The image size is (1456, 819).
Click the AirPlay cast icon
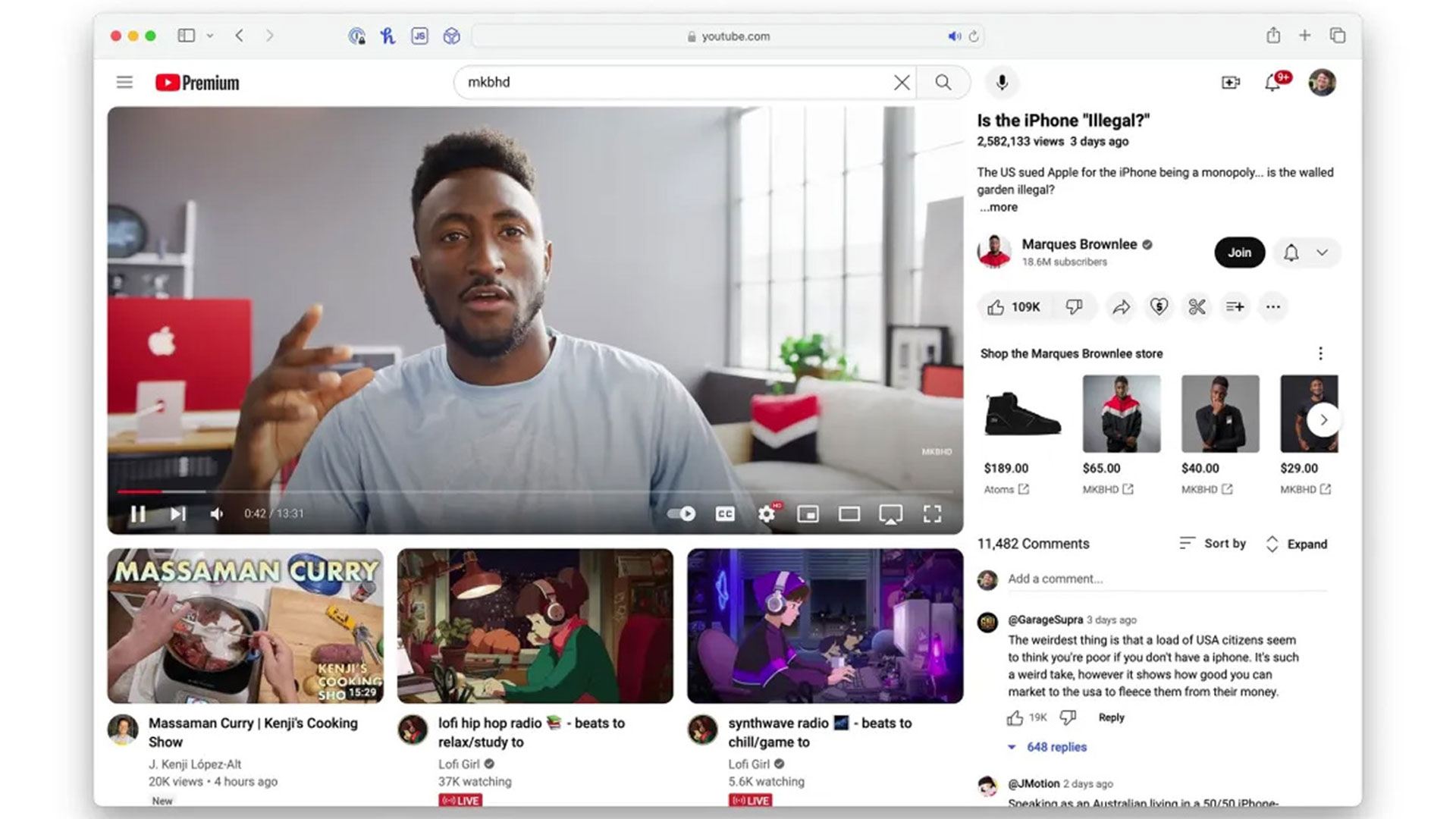click(890, 514)
